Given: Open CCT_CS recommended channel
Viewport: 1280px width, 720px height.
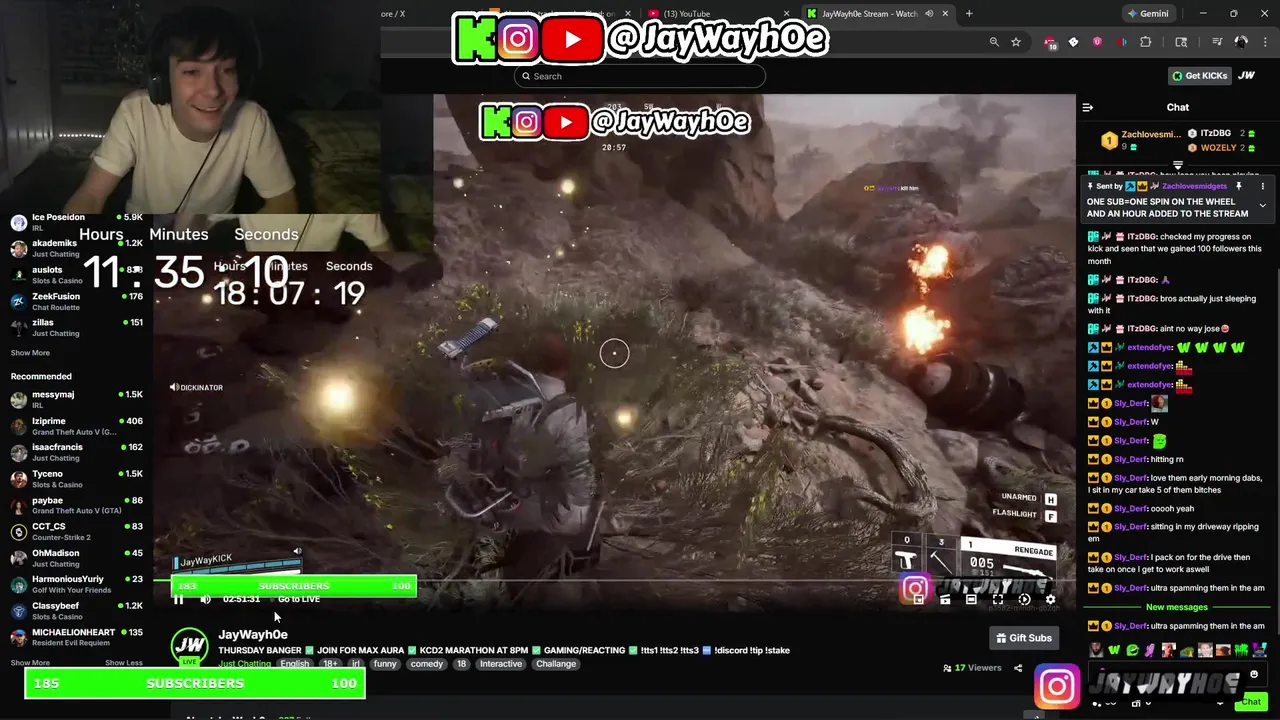Looking at the screenshot, I should pos(77,531).
